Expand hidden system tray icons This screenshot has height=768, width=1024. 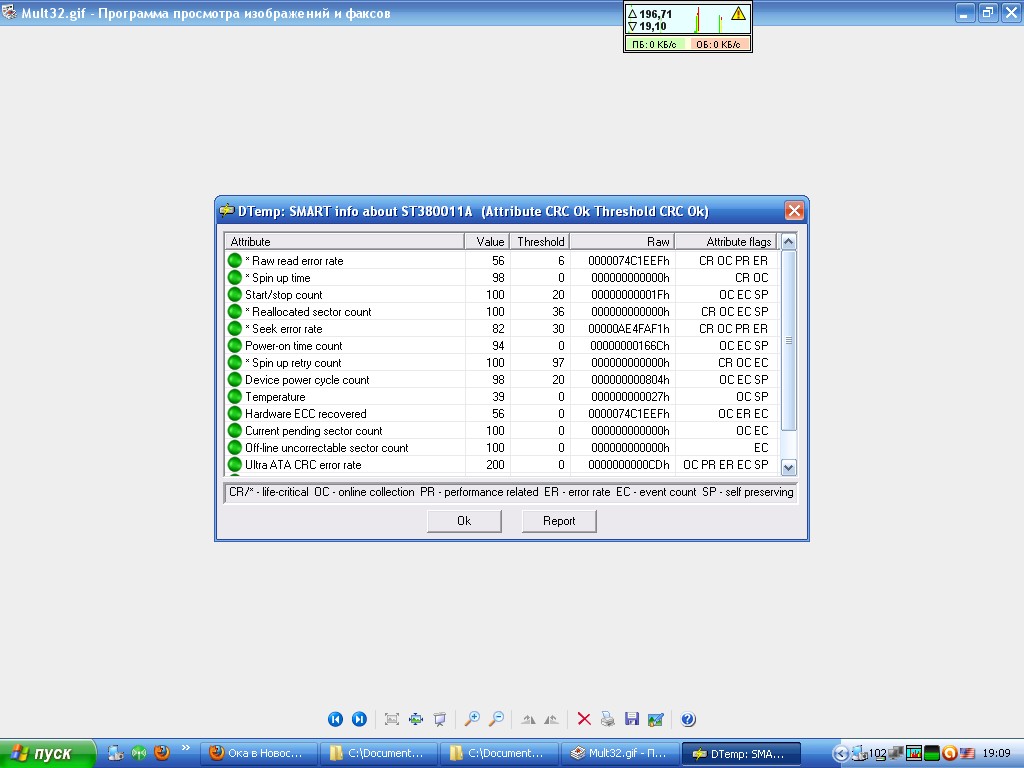pyautogui.click(x=840, y=754)
